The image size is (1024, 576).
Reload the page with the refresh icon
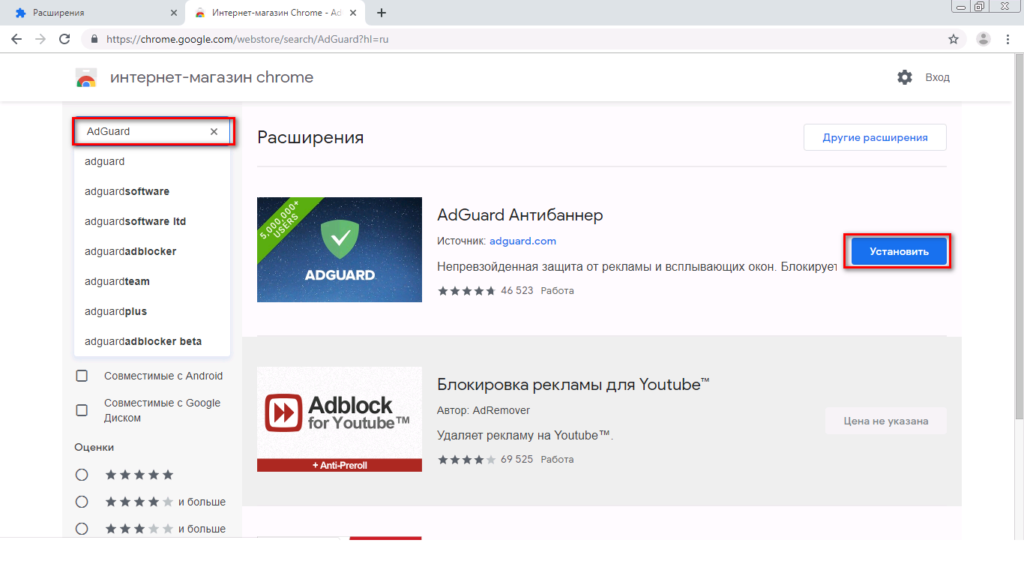point(64,39)
